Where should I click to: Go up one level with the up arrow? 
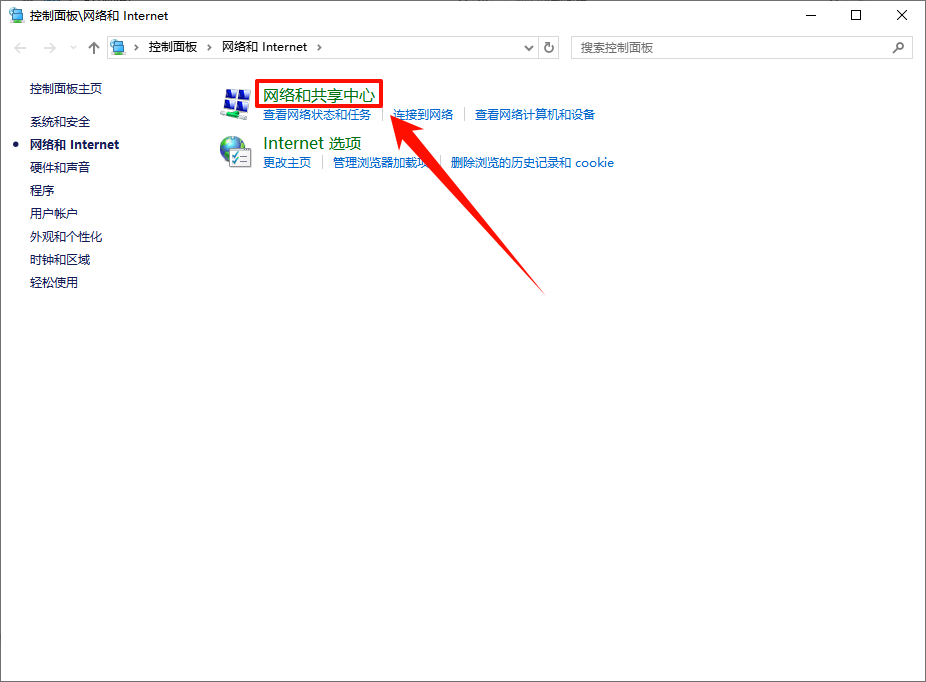(x=93, y=48)
